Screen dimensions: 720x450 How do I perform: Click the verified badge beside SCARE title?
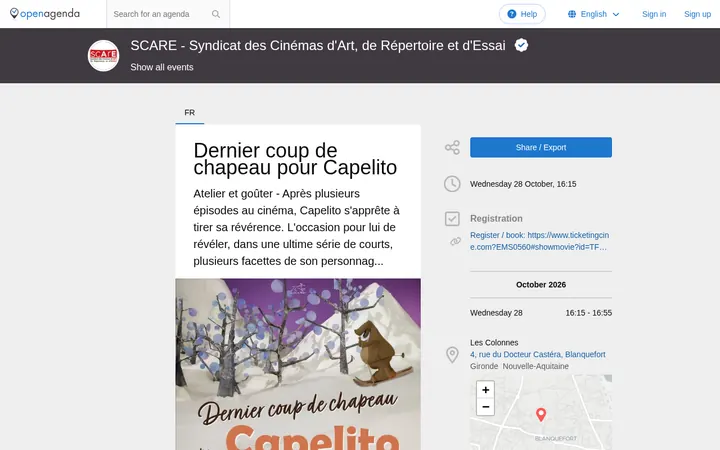521,45
